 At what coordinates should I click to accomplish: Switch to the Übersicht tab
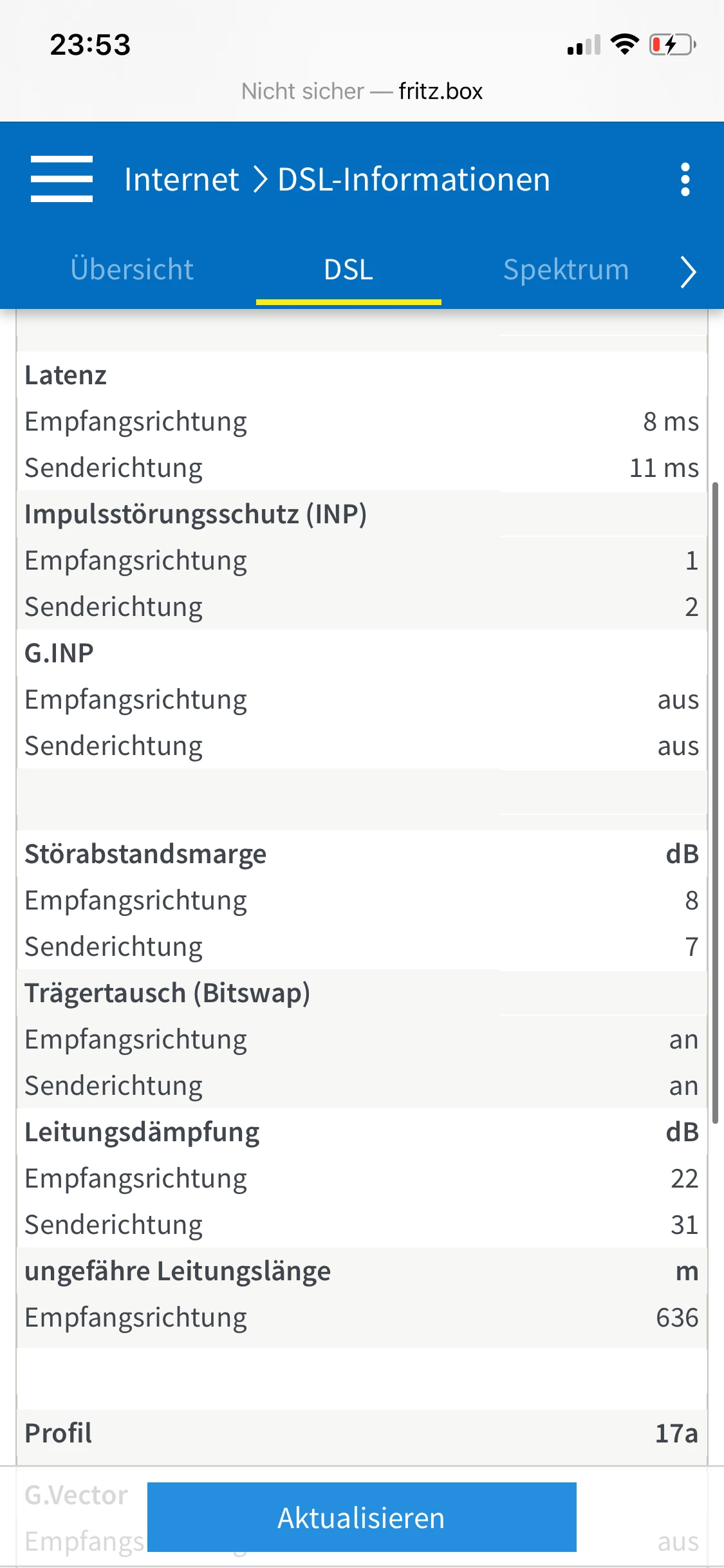(132, 270)
